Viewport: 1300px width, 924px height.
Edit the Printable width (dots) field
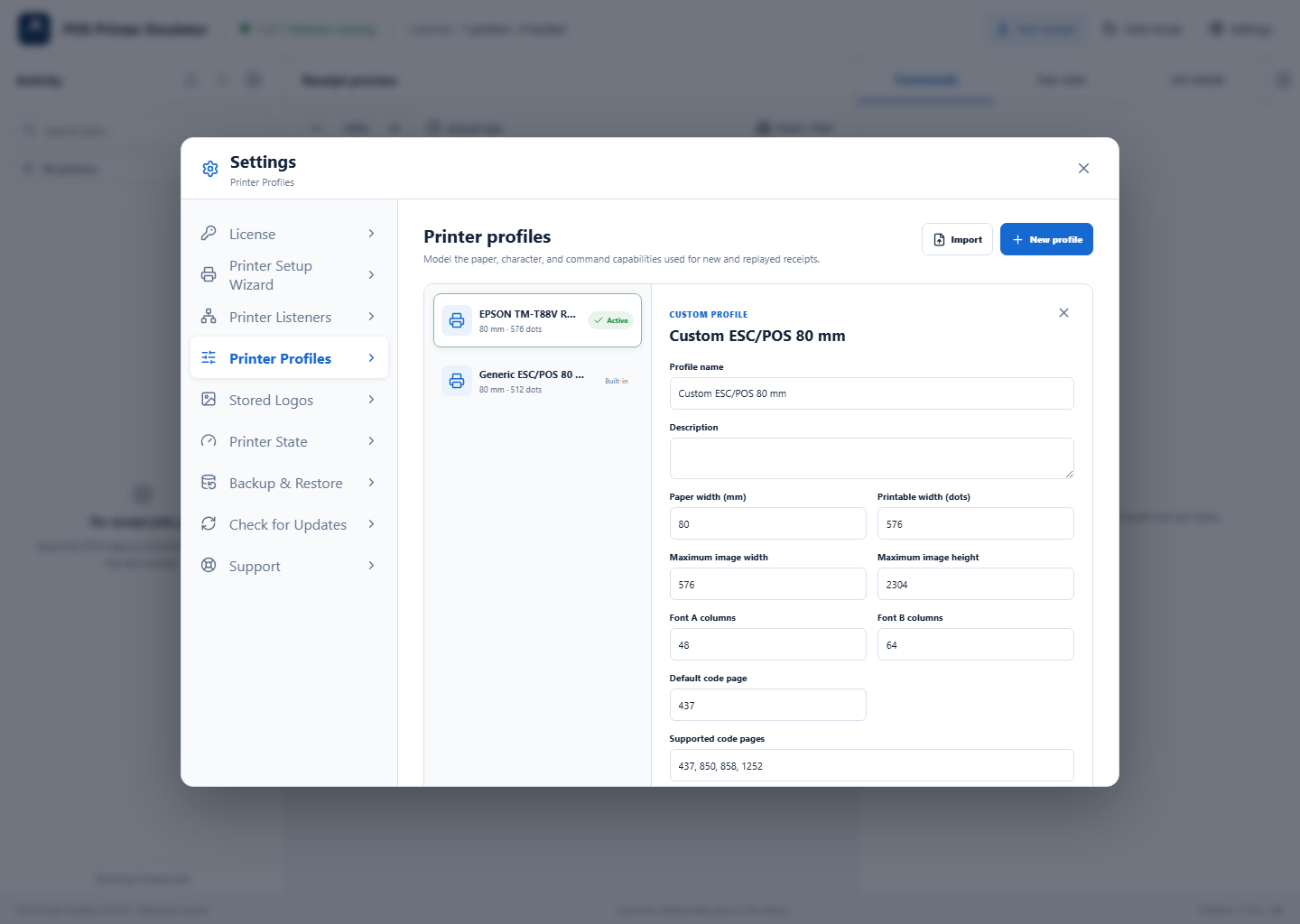[975, 523]
